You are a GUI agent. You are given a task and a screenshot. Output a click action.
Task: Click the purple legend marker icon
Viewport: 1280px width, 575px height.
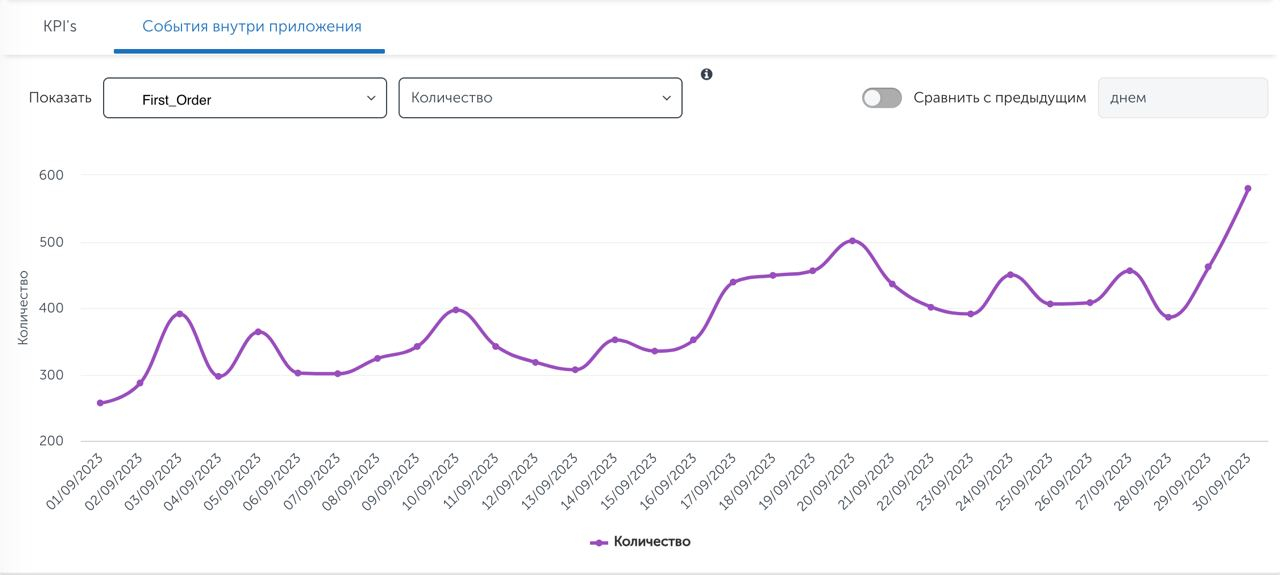[x=599, y=542]
